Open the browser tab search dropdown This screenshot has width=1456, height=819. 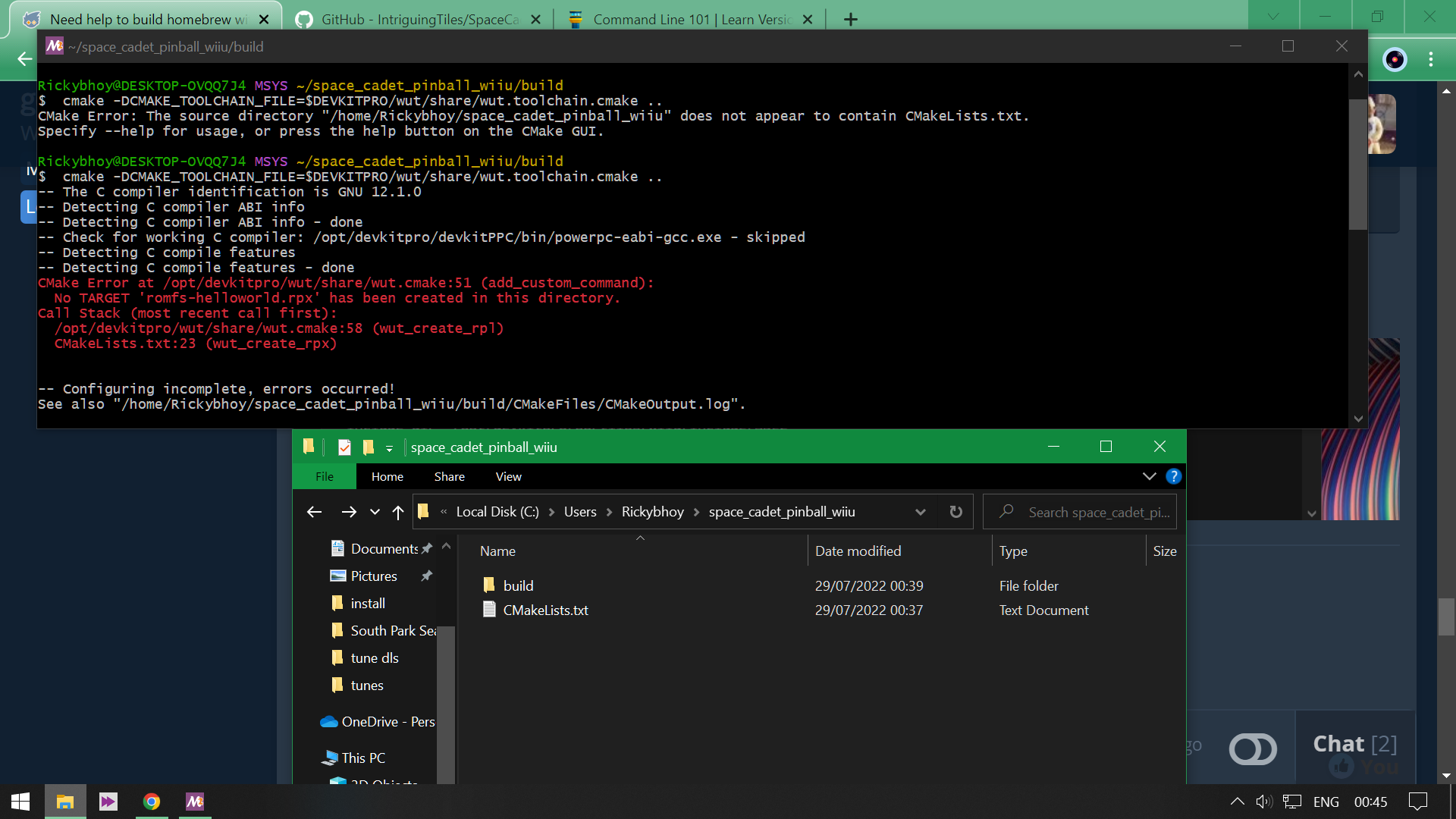(x=1273, y=16)
